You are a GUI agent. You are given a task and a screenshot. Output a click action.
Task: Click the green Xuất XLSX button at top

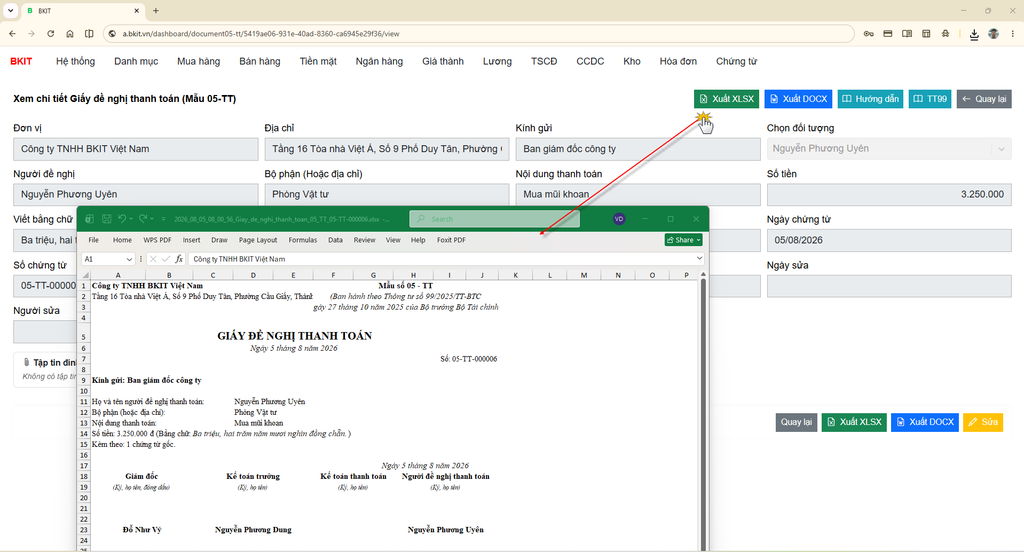[726, 99]
